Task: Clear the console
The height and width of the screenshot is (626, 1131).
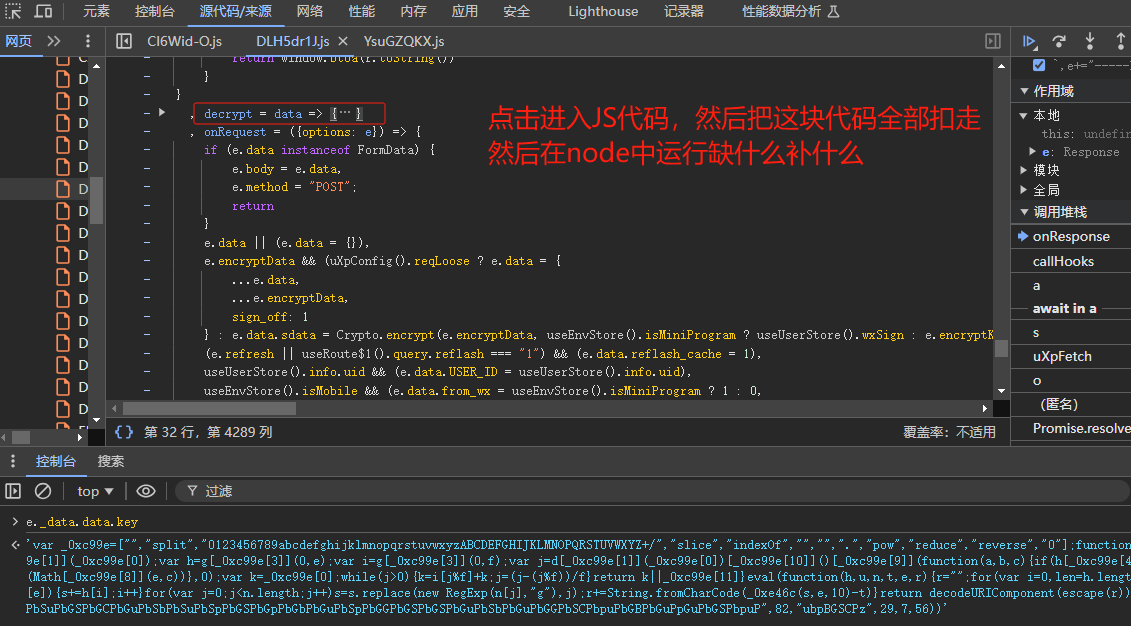Action: click(43, 491)
